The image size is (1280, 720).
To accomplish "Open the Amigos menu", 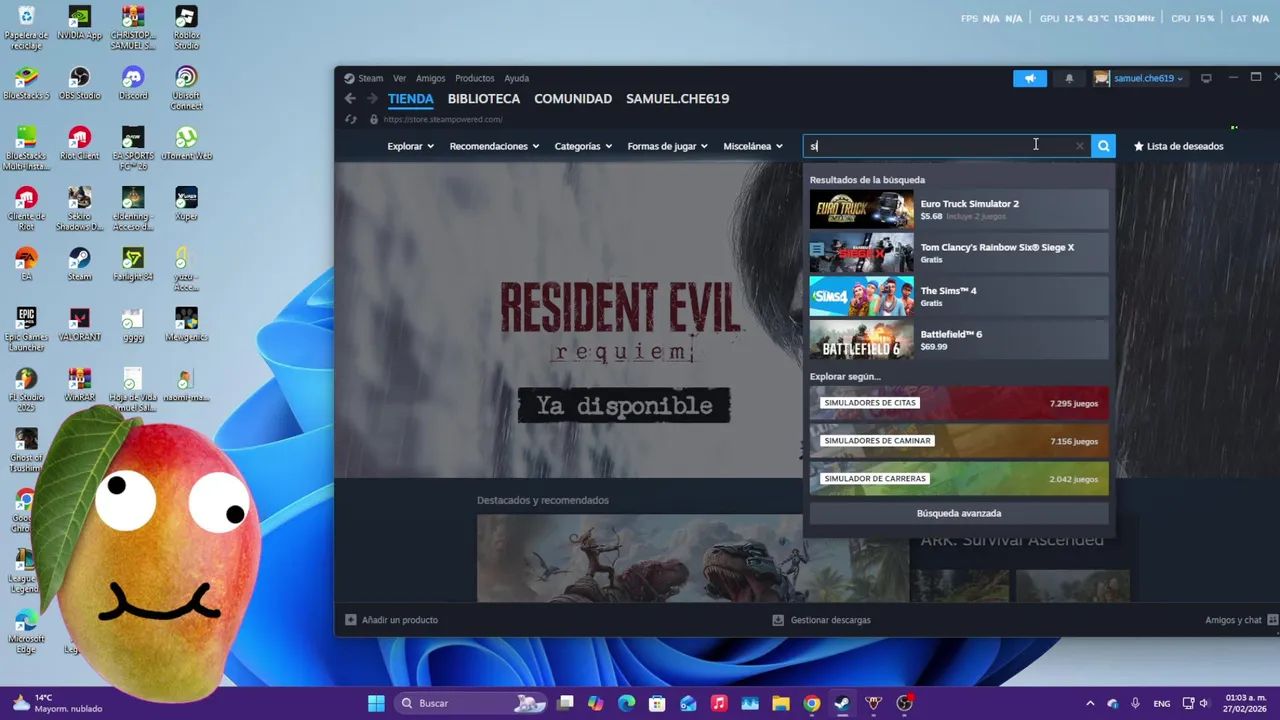I will tap(431, 78).
